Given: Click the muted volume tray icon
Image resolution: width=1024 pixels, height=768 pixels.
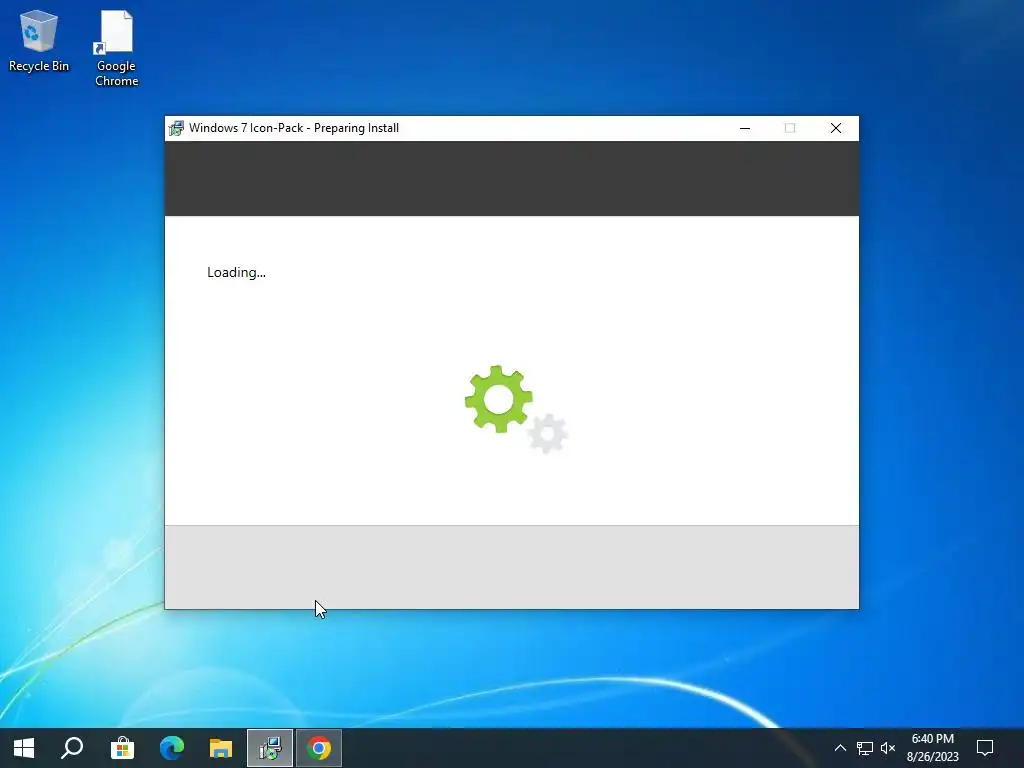Looking at the screenshot, I should [x=888, y=748].
